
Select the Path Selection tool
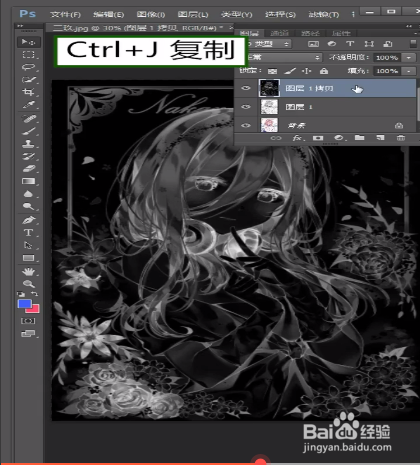(x=28, y=245)
